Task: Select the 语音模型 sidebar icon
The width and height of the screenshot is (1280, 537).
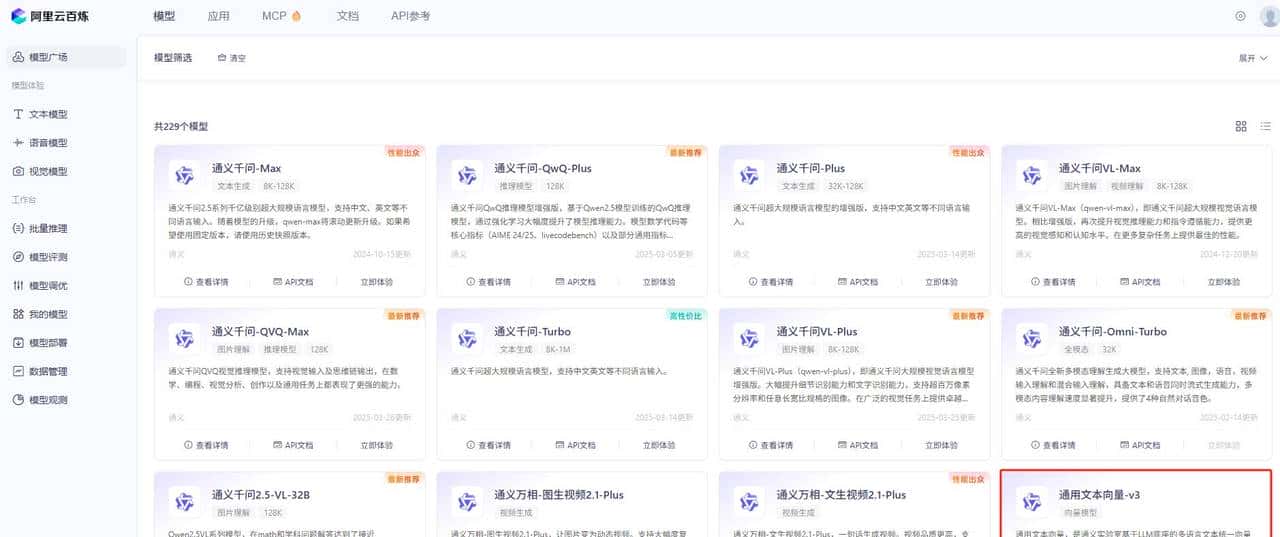Action: pyautogui.click(x=19, y=143)
